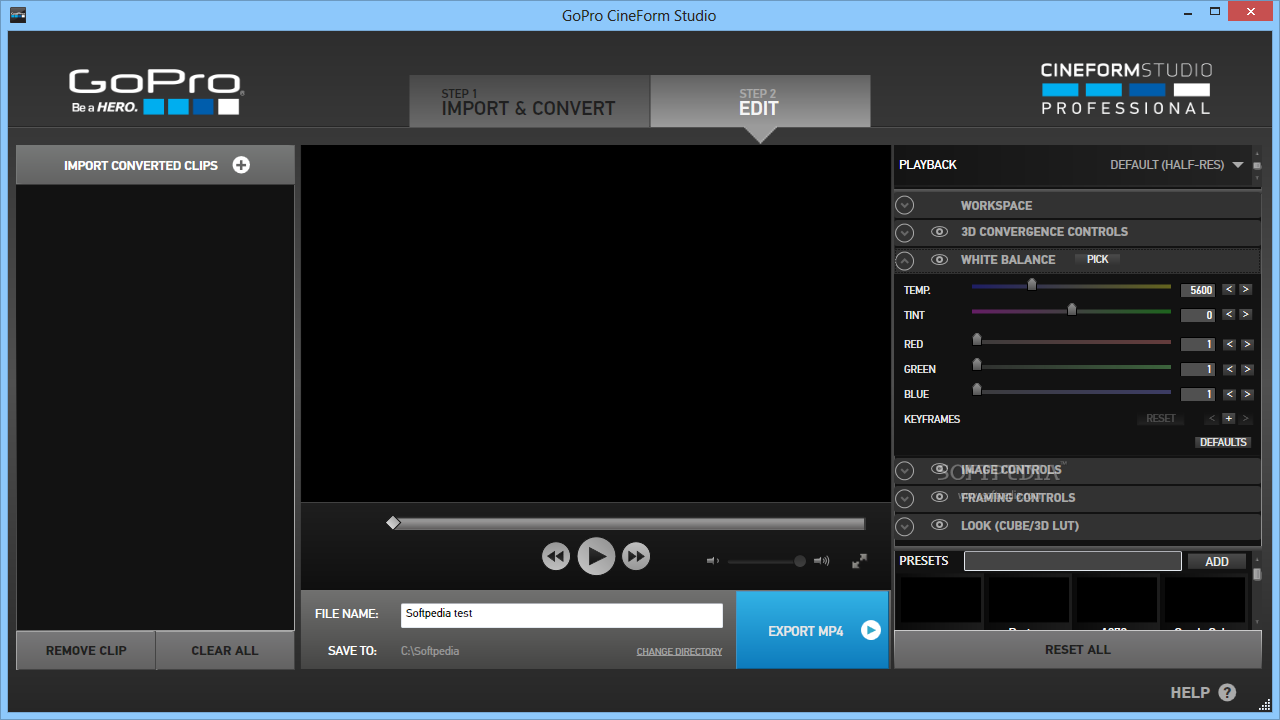The height and width of the screenshot is (720, 1280).
Task: Decrease Temp value with left arrow
Action: click(1229, 290)
